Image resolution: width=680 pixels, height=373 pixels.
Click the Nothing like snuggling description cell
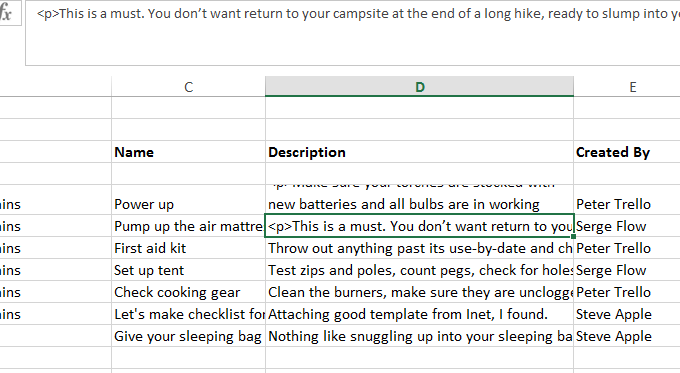tap(419, 337)
